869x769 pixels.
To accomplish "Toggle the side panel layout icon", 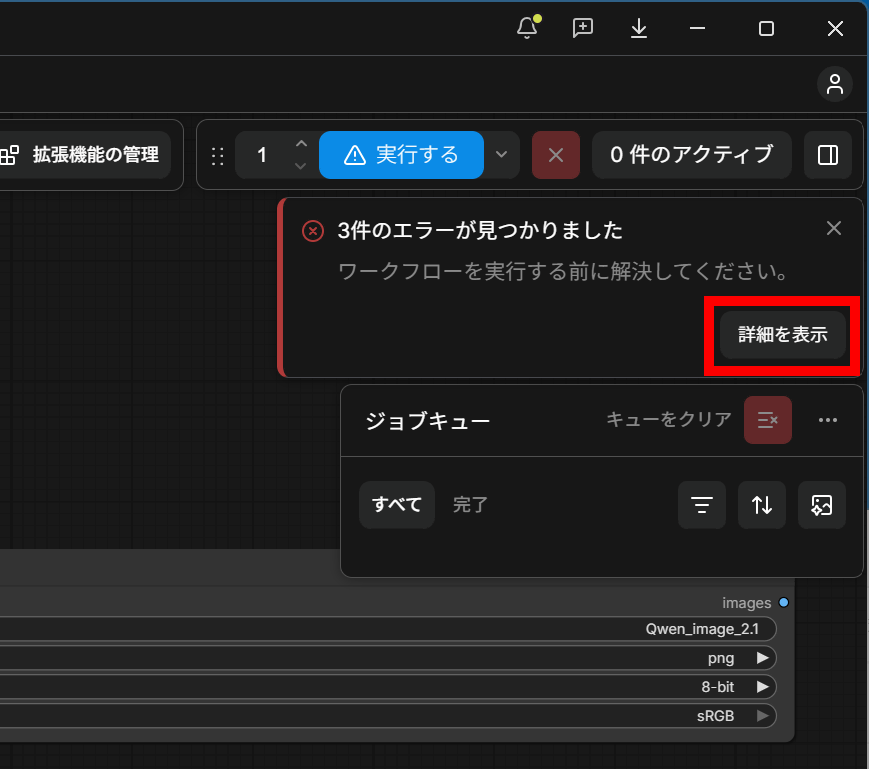I will (828, 155).
